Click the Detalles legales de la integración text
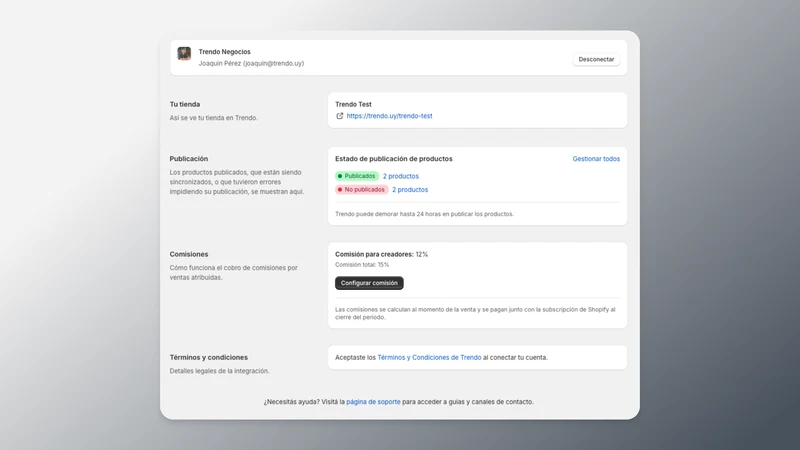 219,371
